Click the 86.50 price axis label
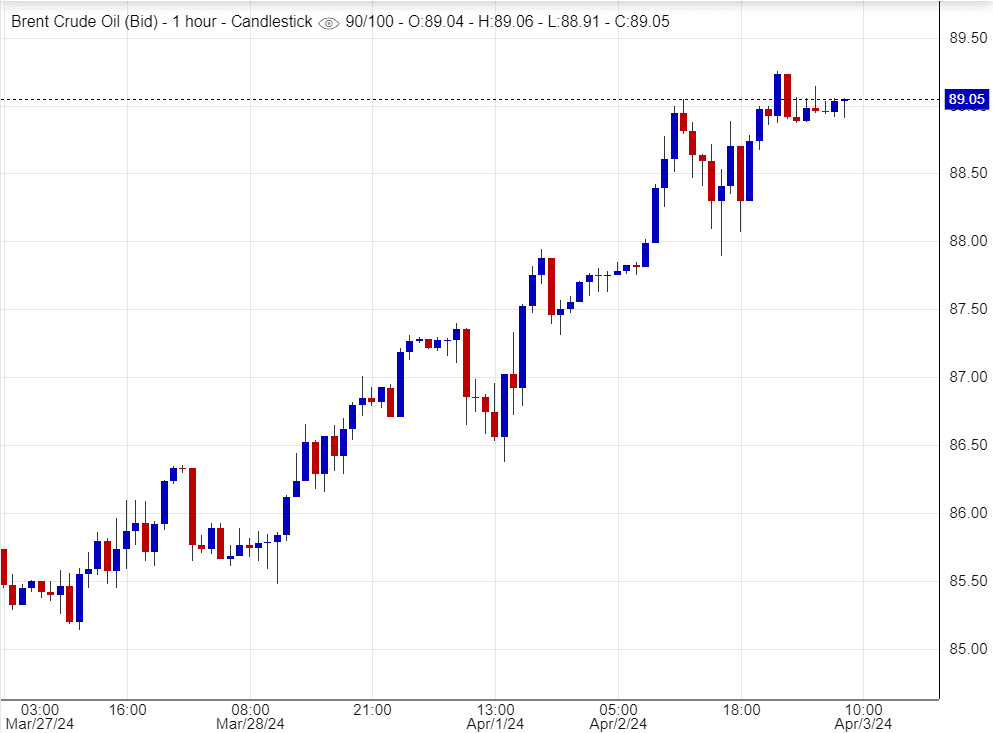Image resolution: width=993 pixels, height=733 pixels. [x=968, y=445]
